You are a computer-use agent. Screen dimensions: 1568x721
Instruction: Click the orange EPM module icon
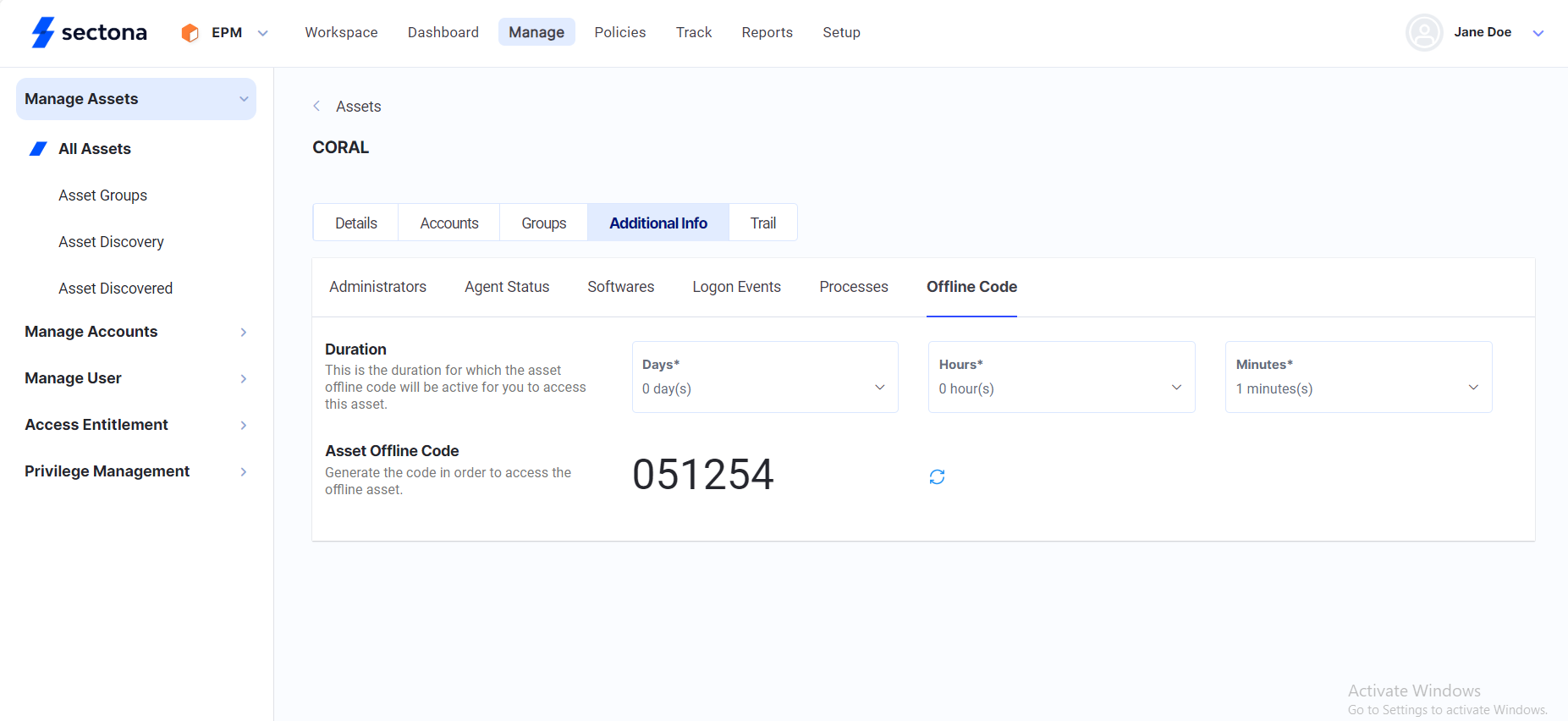(x=190, y=33)
